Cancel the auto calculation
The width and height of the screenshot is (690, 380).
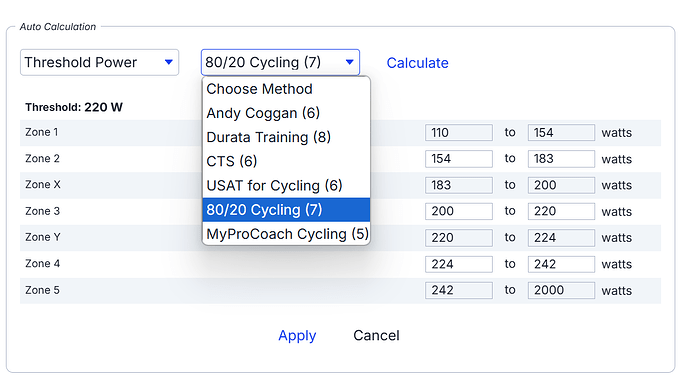pyautogui.click(x=376, y=336)
